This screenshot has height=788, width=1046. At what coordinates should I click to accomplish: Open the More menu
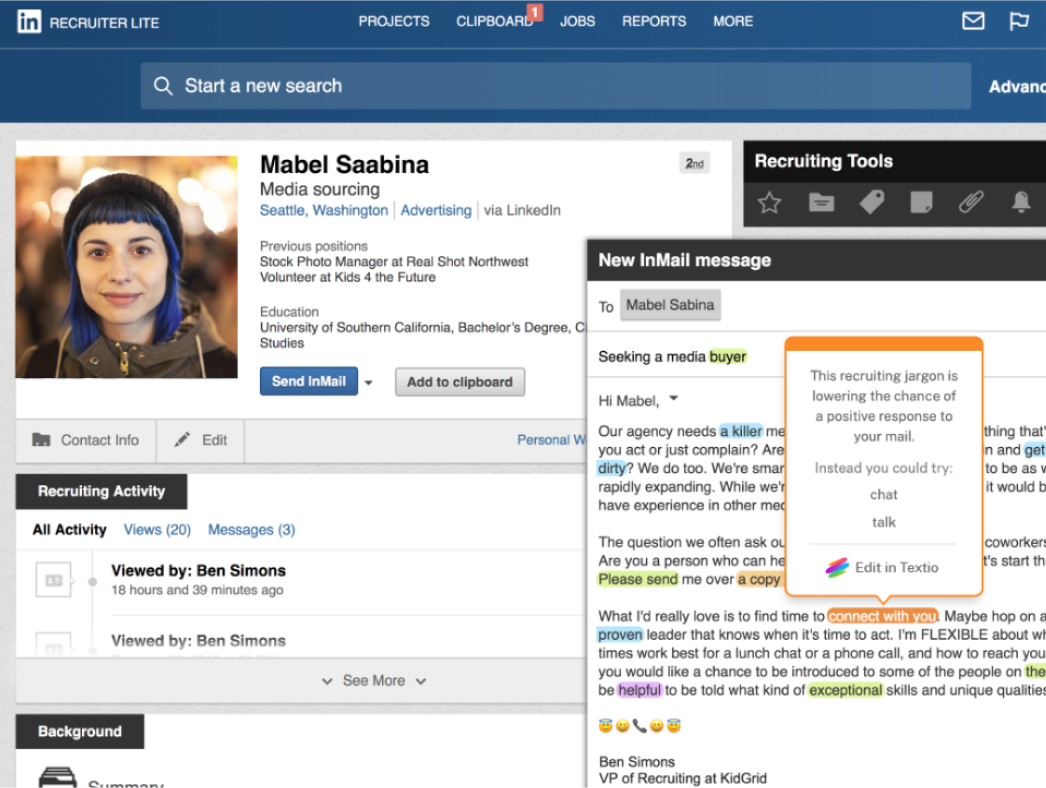pos(732,21)
